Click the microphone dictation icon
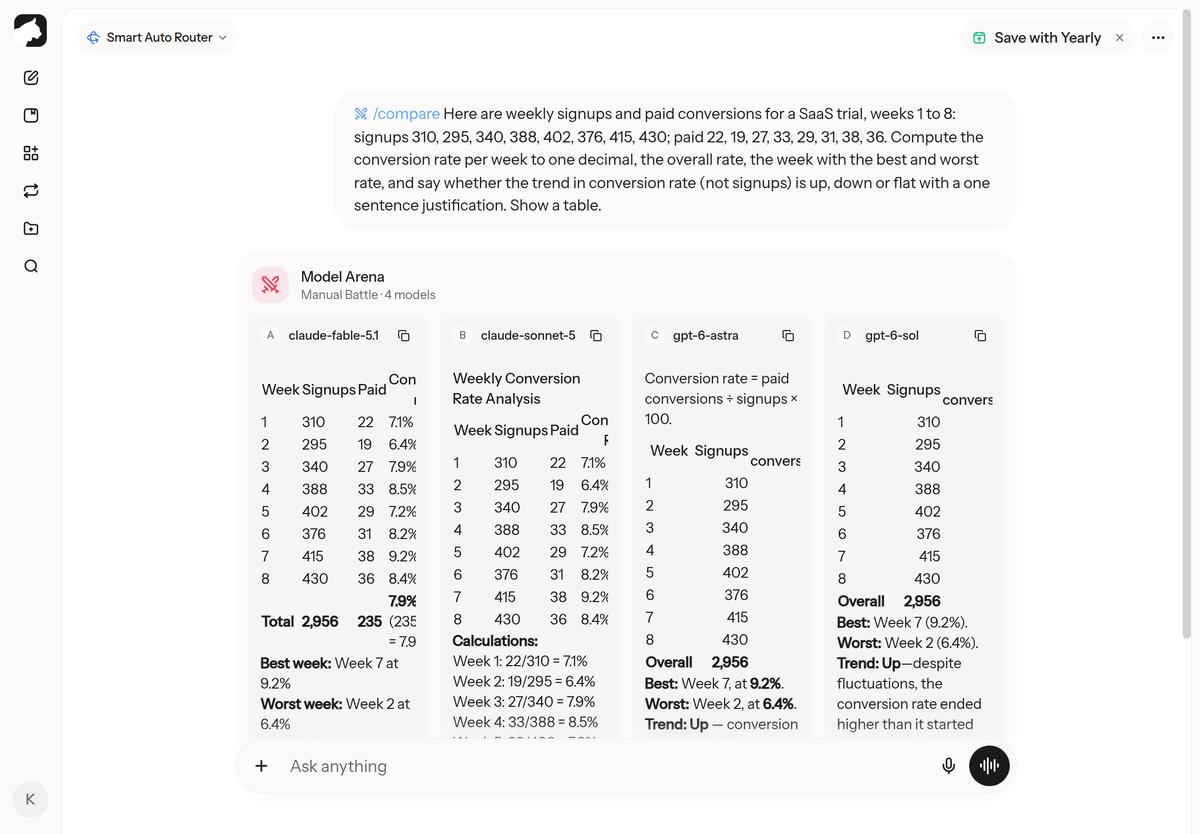The height and width of the screenshot is (834, 1200). tap(949, 766)
